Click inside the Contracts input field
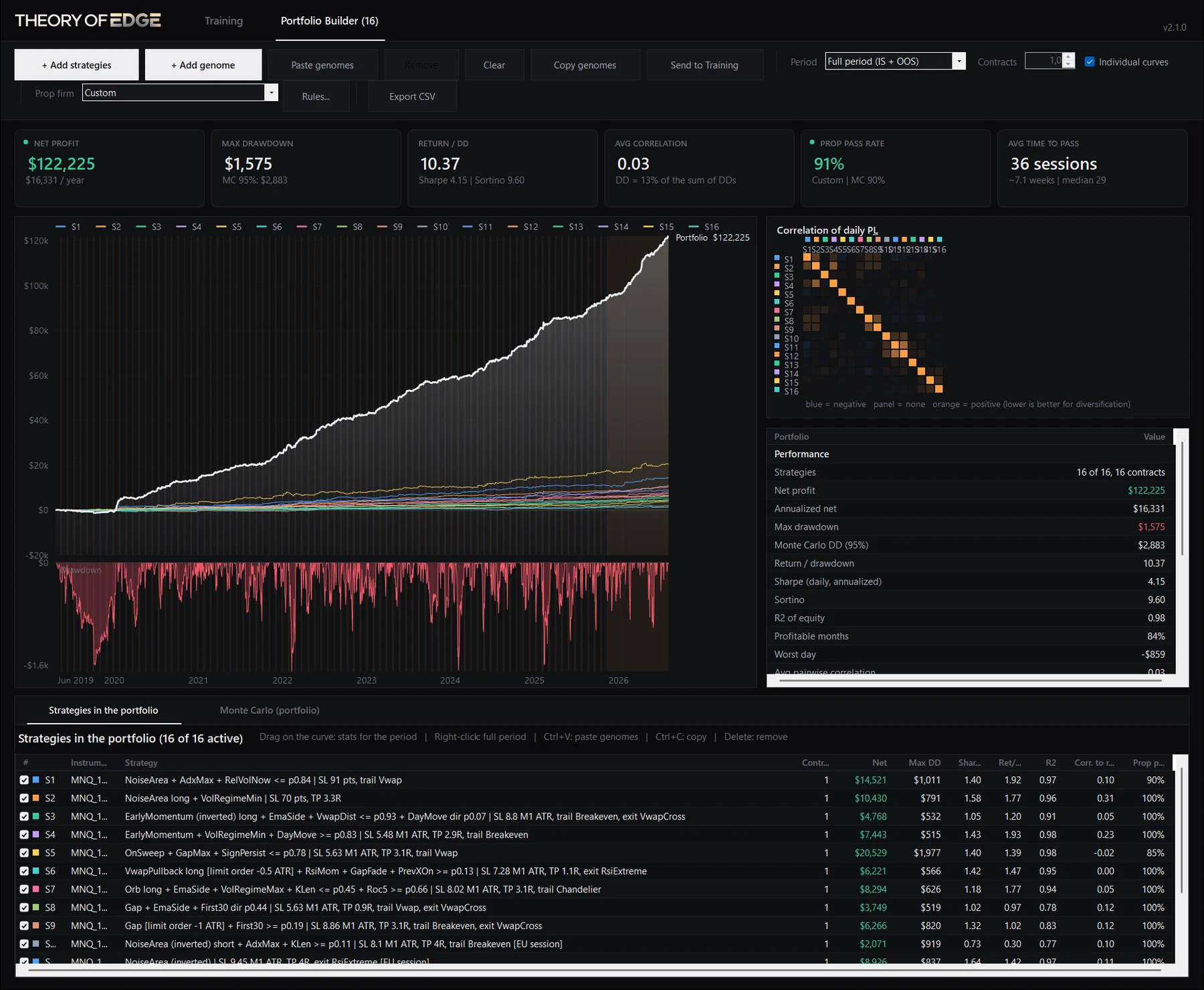Viewport: 1204px width, 990px height. 1044,61
